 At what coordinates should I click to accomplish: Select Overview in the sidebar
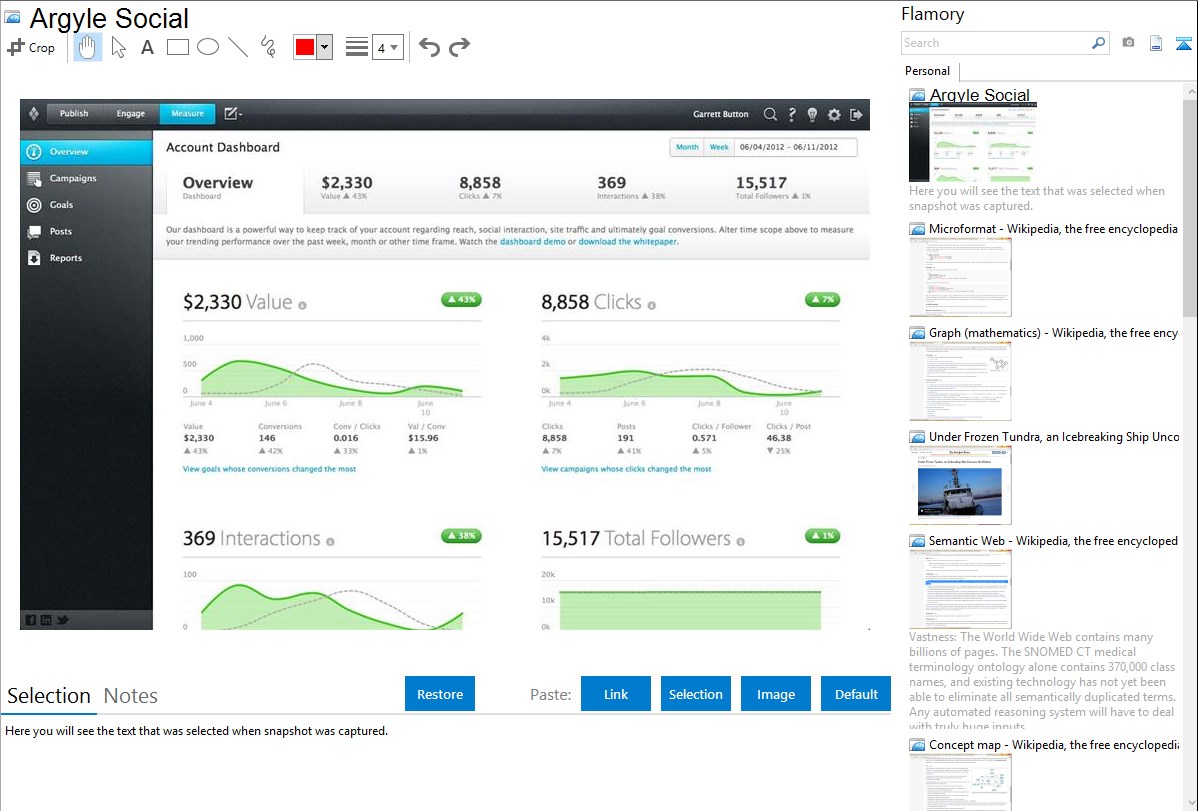point(86,151)
